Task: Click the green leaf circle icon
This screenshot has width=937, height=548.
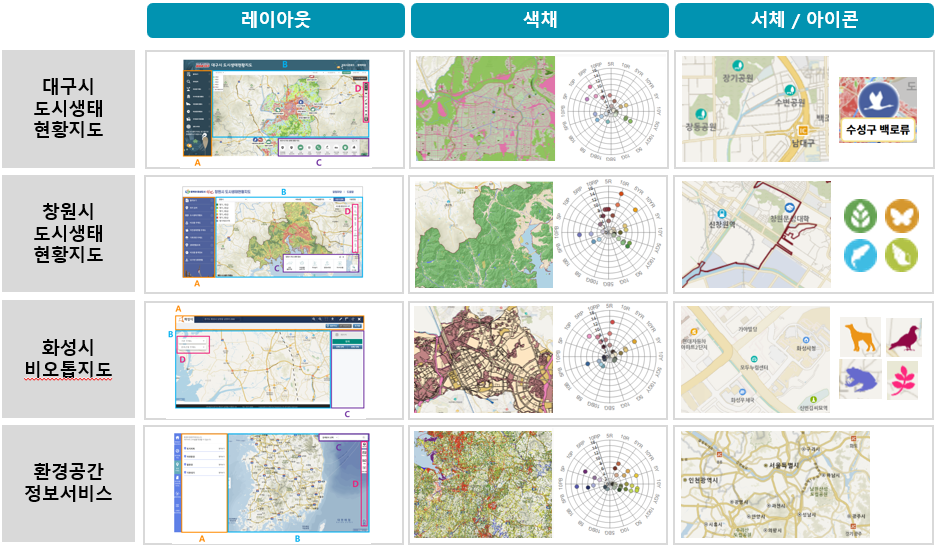Action: click(859, 215)
